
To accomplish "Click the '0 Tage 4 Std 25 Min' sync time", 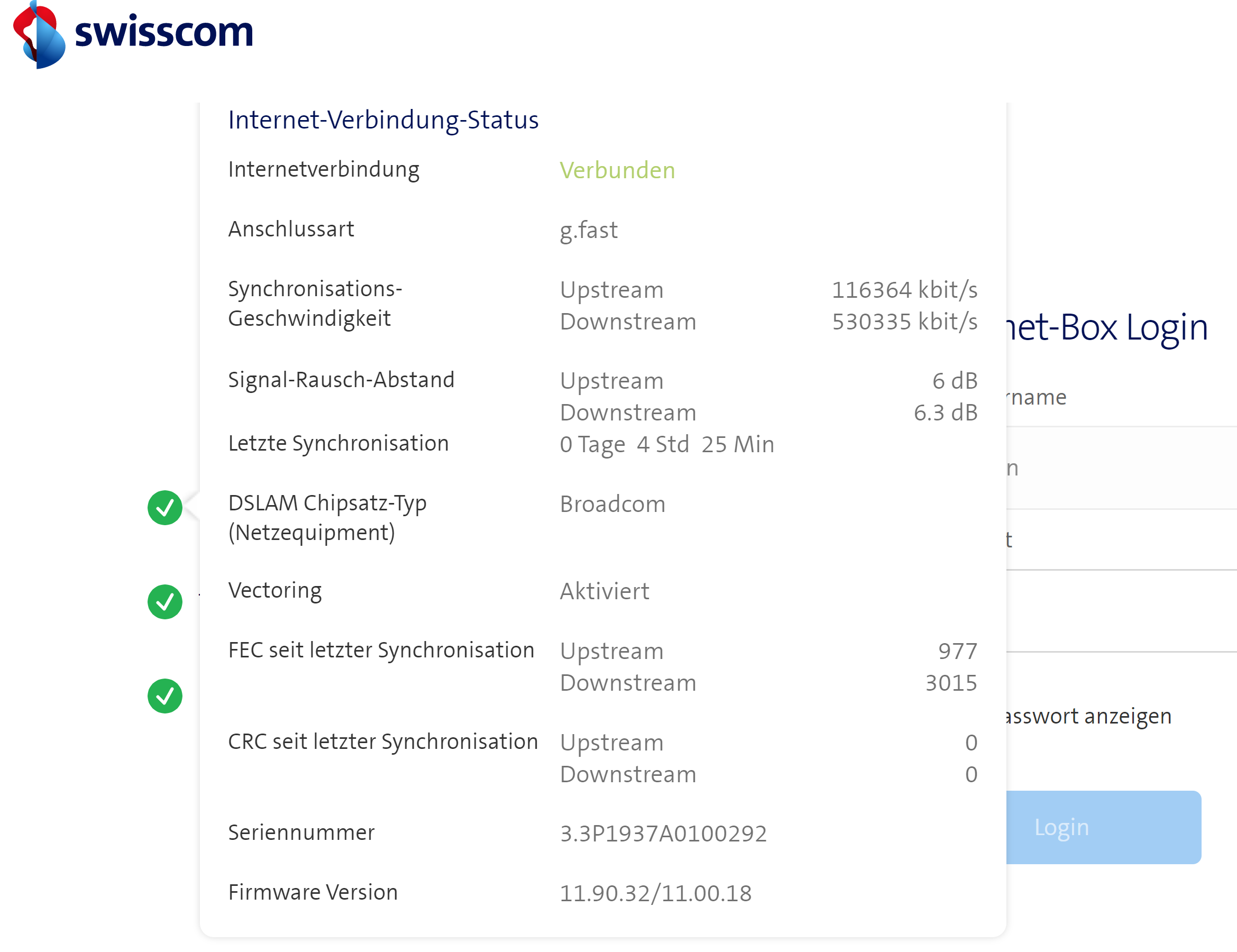I will [667, 445].
